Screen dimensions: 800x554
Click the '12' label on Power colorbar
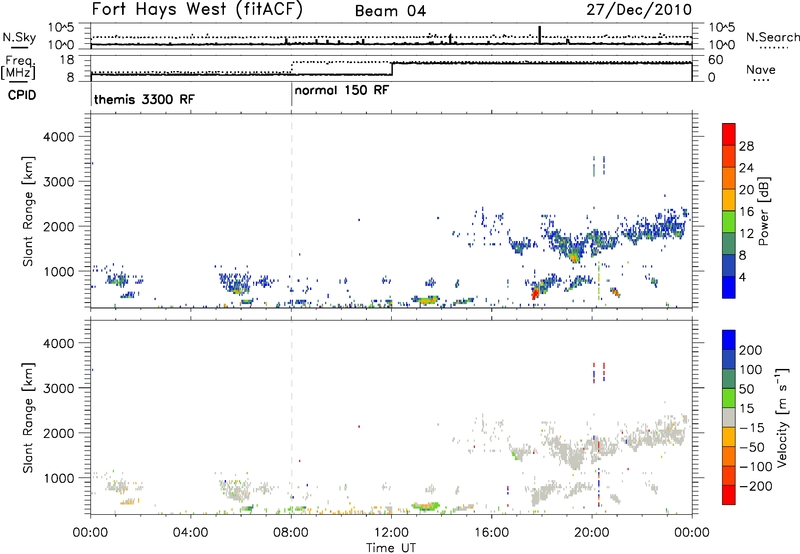pyautogui.click(x=746, y=234)
